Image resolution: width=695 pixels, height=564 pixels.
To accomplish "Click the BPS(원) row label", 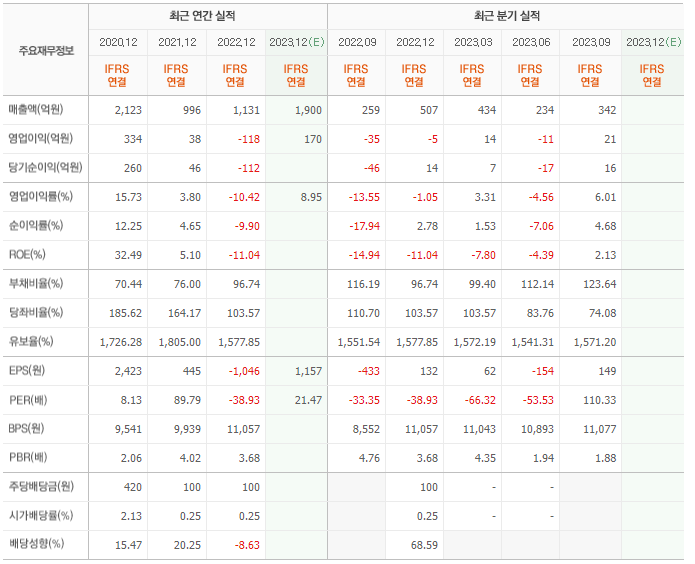I will 26,429.
